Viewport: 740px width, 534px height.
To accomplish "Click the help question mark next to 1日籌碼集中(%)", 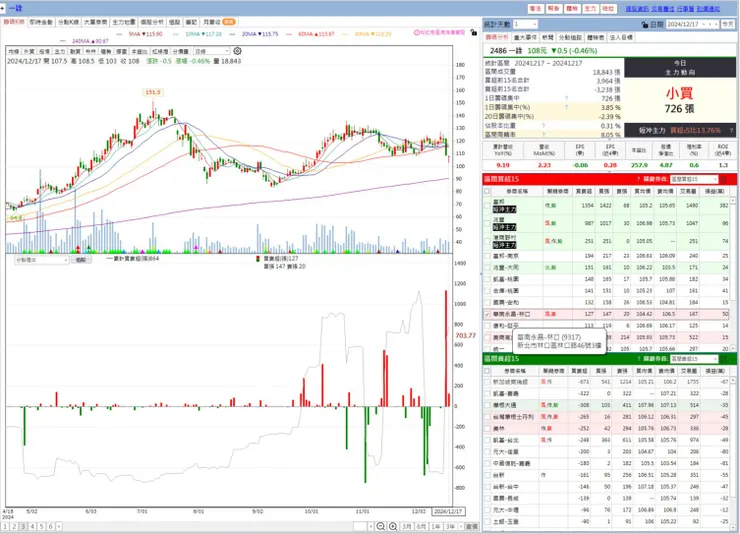I will click(566, 107).
